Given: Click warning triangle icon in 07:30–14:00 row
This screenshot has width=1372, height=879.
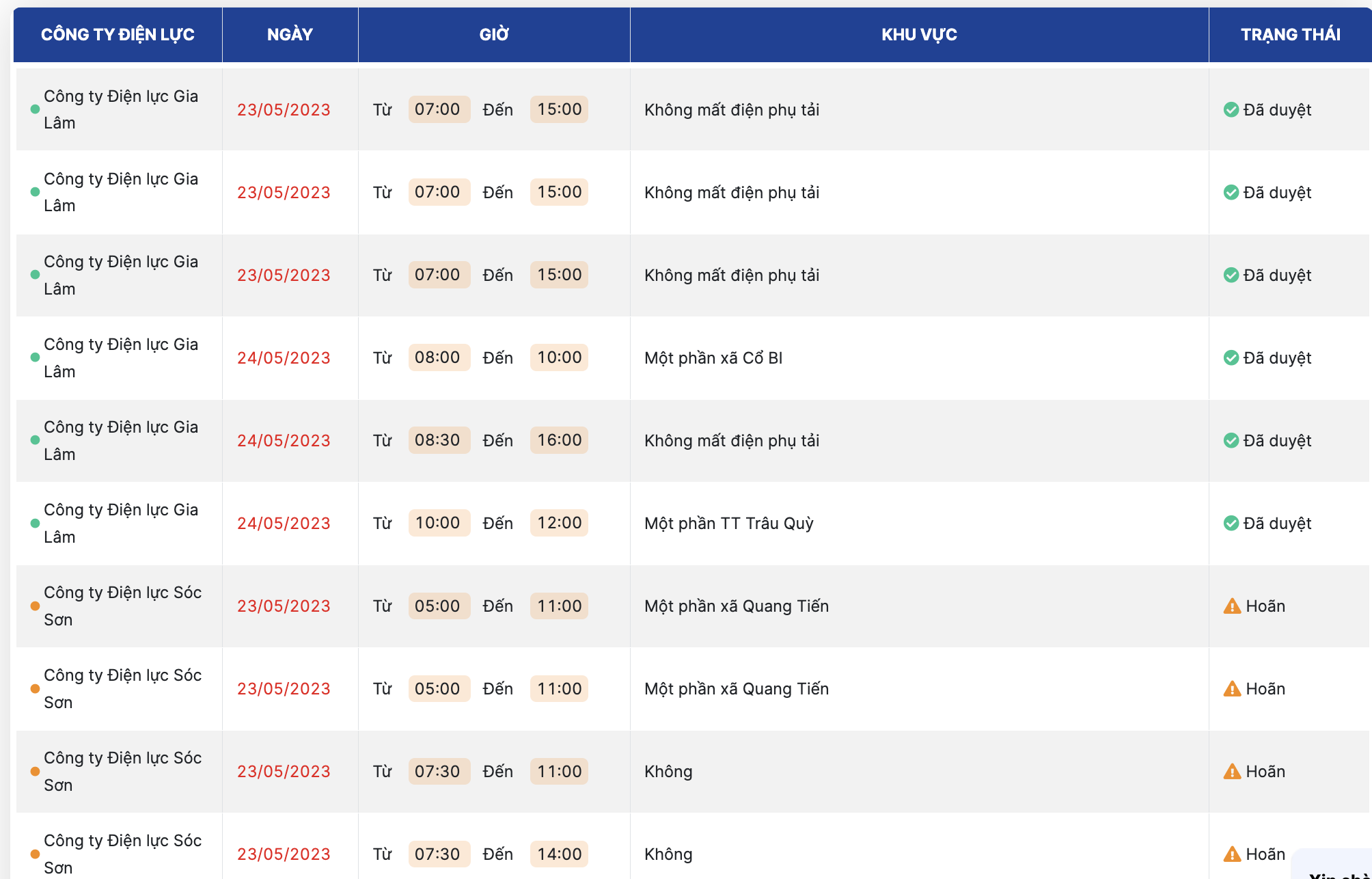Looking at the screenshot, I should coord(1232,854).
